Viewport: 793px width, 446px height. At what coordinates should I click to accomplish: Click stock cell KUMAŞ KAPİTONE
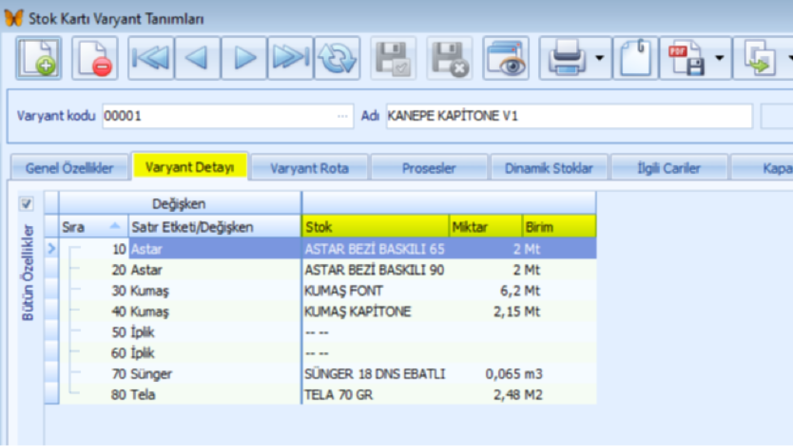click(375, 311)
